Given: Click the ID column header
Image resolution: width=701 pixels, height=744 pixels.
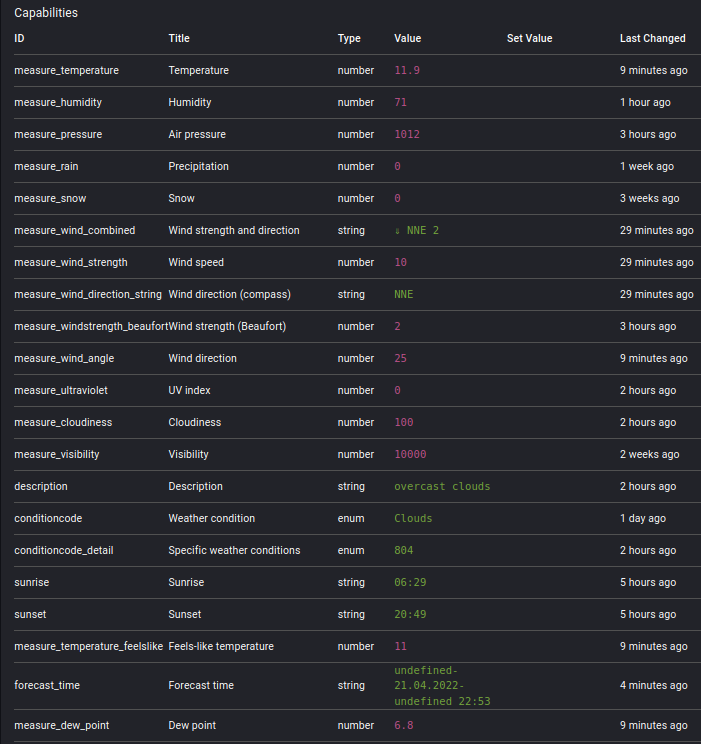Looking at the screenshot, I should coord(19,38).
